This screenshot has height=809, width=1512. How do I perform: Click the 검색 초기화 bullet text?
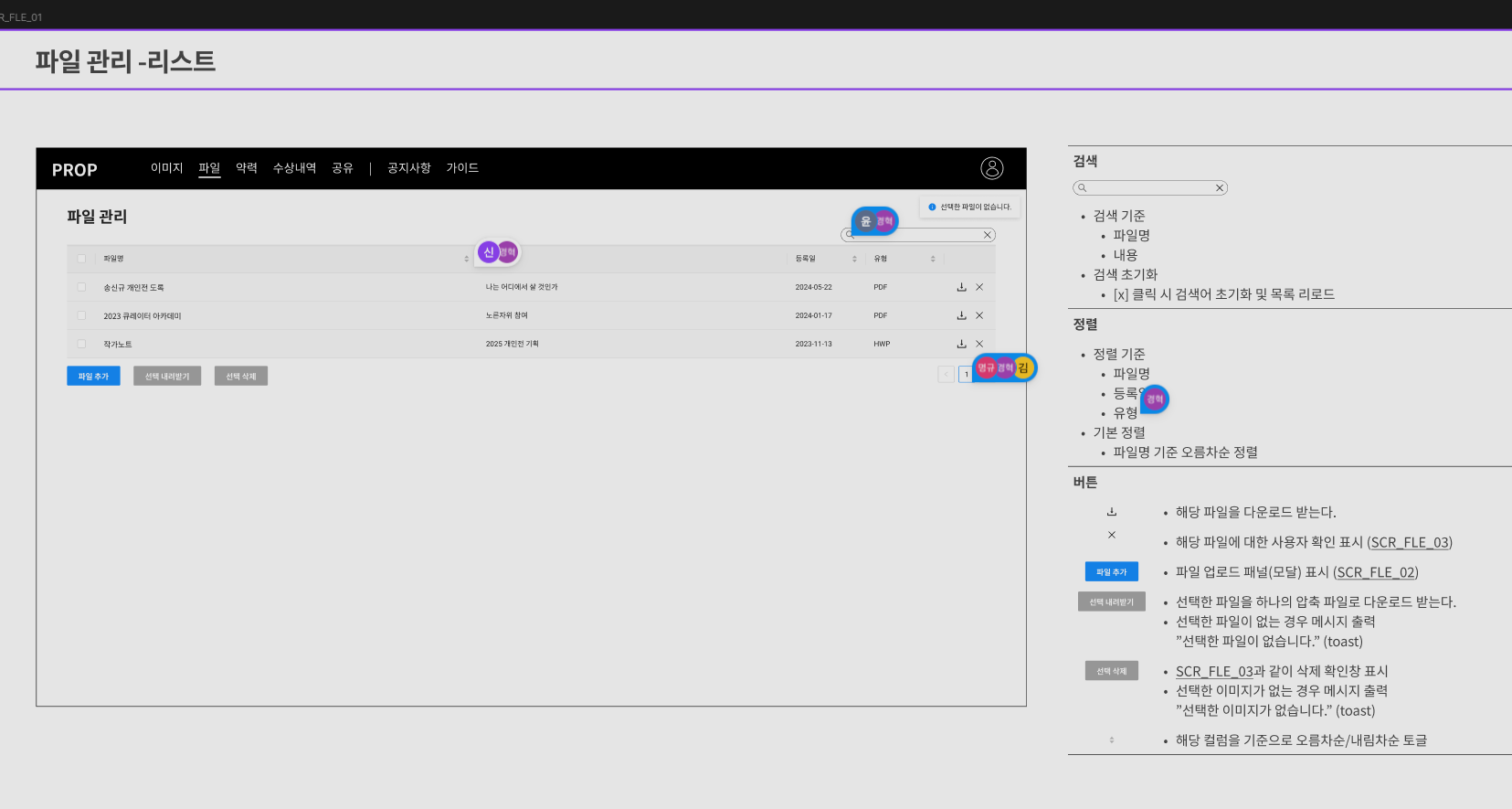point(1126,274)
